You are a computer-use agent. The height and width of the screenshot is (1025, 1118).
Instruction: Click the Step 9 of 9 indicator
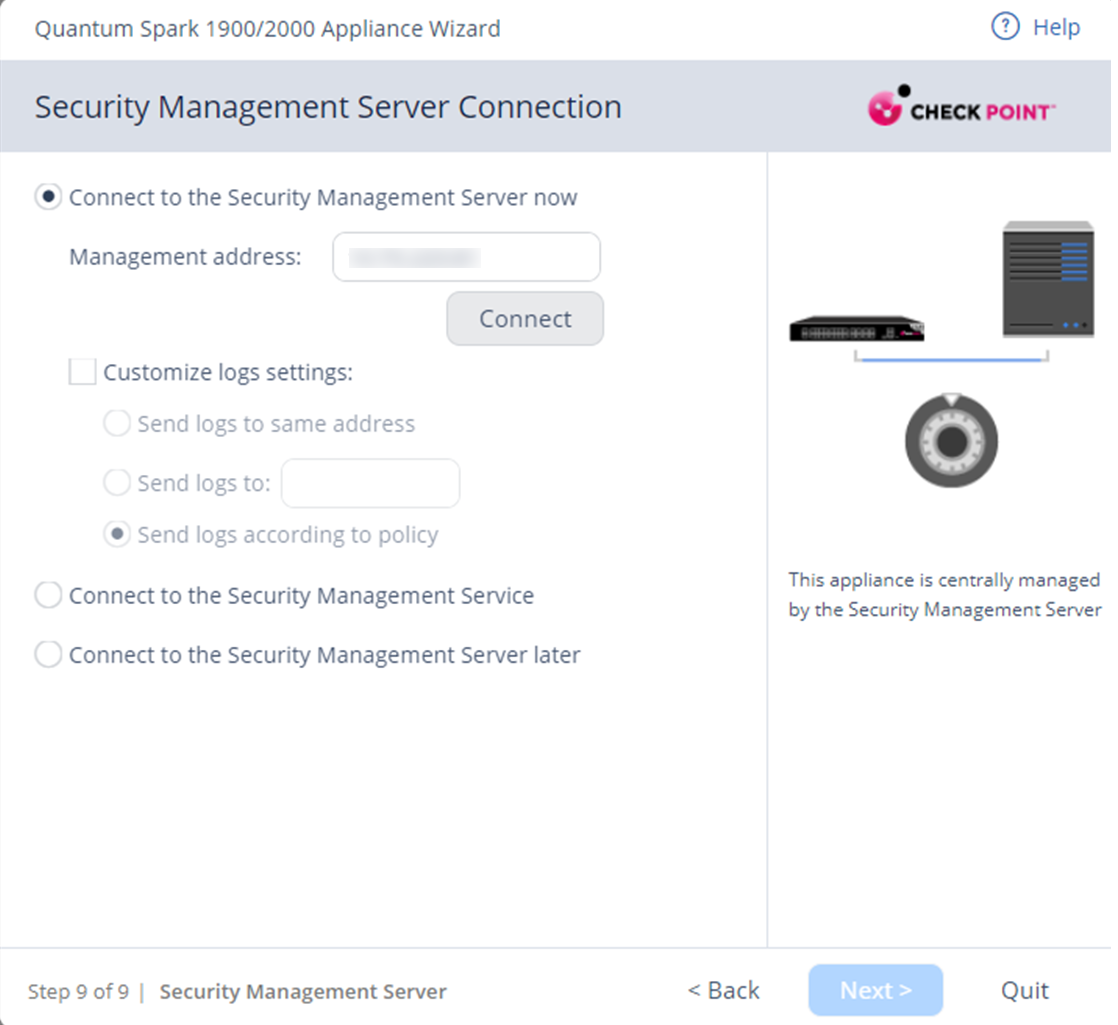click(x=78, y=991)
